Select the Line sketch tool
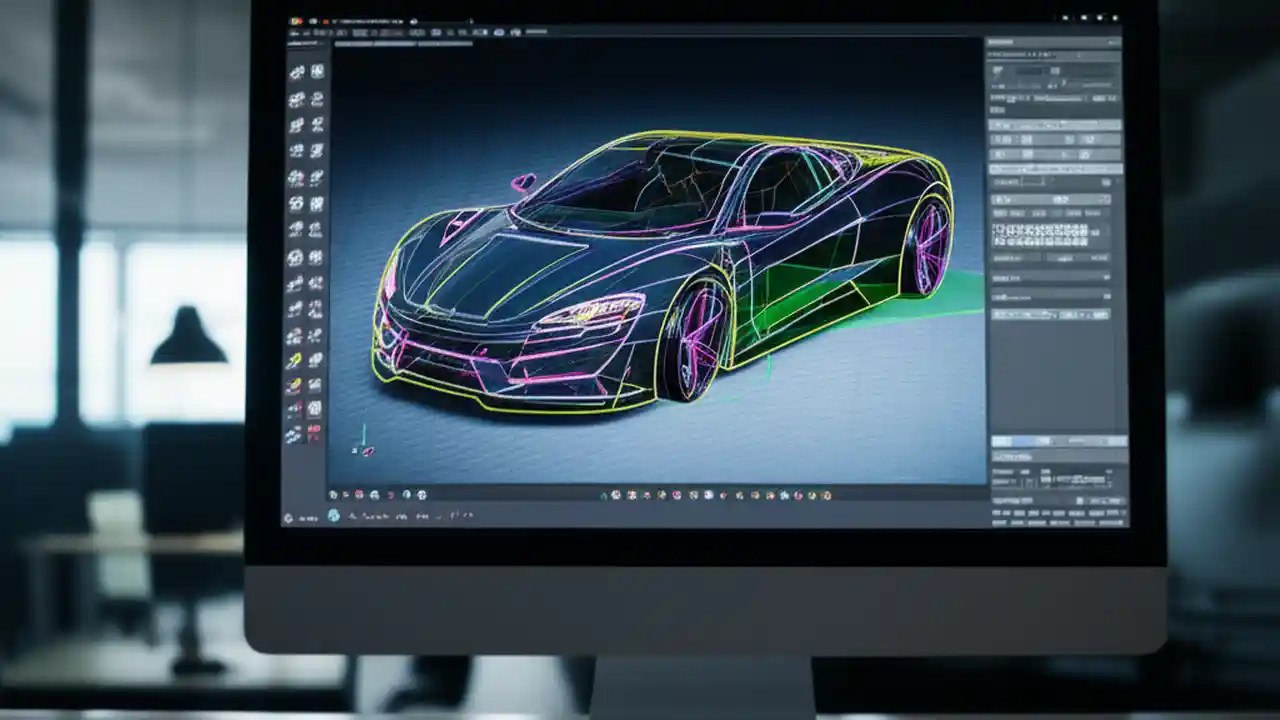 [300, 72]
